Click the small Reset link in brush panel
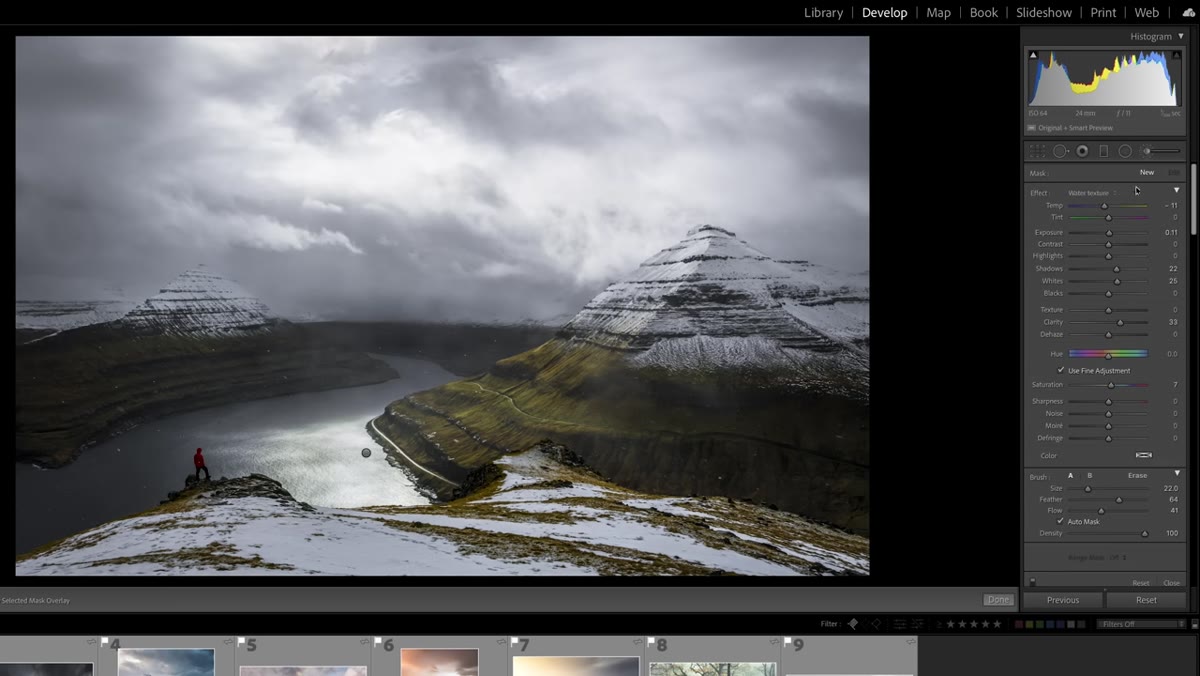Screen dimensions: 1200x676 pos(1141,582)
